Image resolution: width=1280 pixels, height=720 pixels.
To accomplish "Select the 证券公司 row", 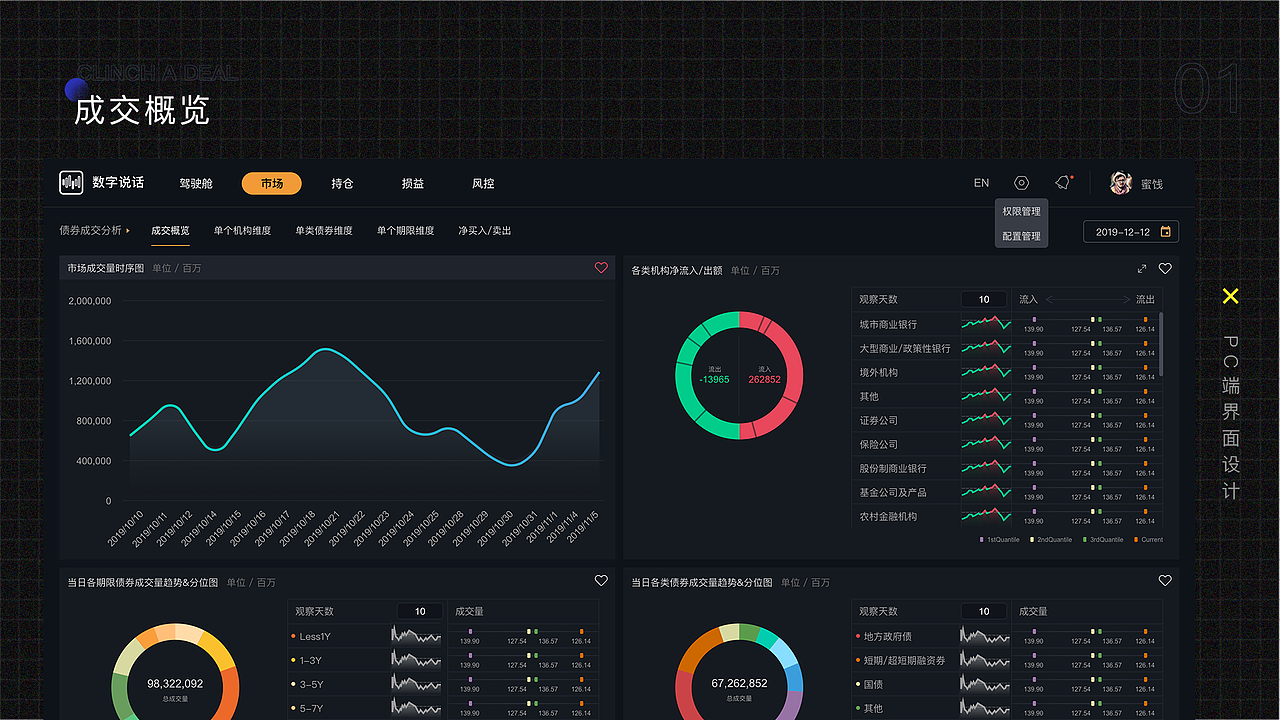I will coord(1007,420).
